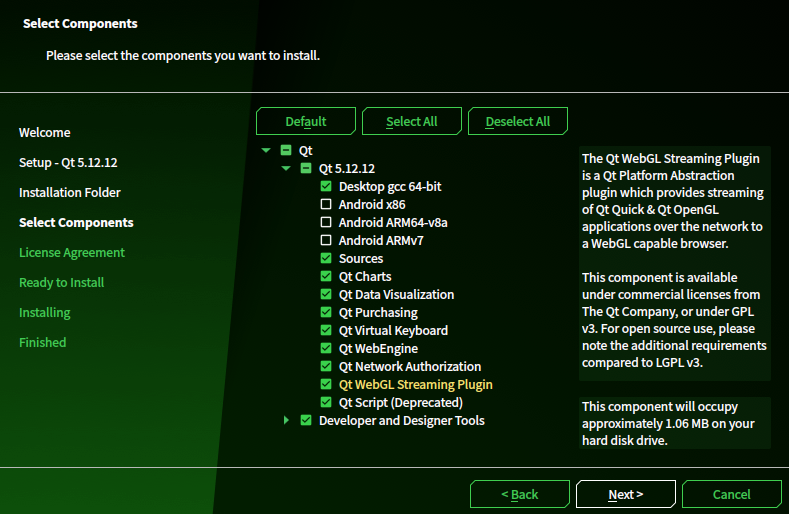This screenshot has height=514, width=789.
Task: Click the Select Components sidebar step
Action: tap(76, 223)
